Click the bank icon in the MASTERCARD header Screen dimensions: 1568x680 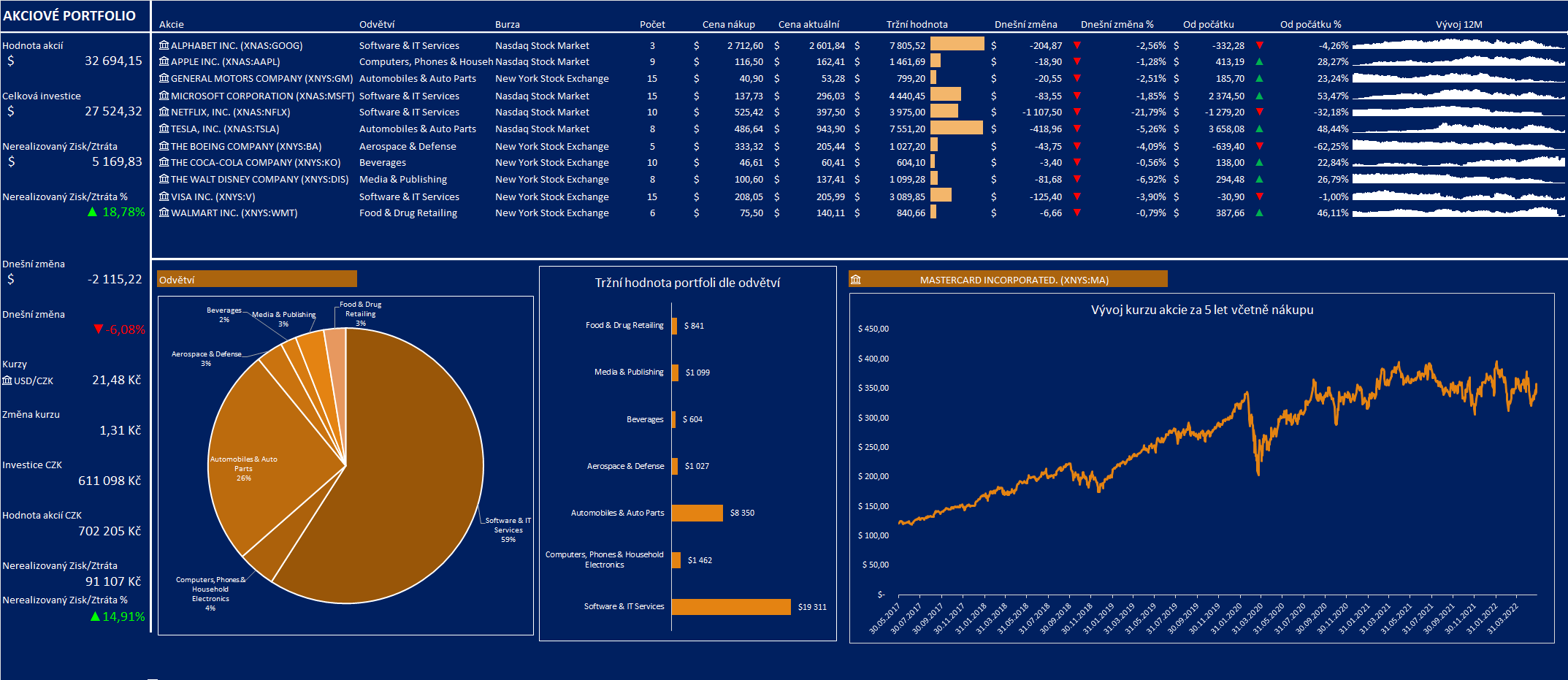click(x=856, y=280)
